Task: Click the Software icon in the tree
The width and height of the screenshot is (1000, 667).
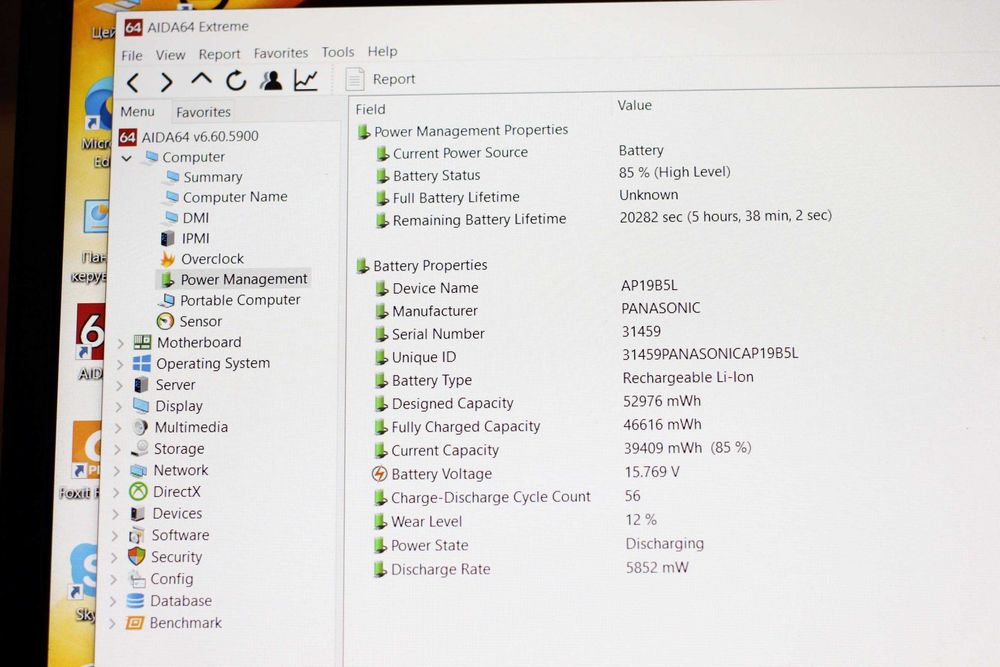Action: click(x=136, y=536)
